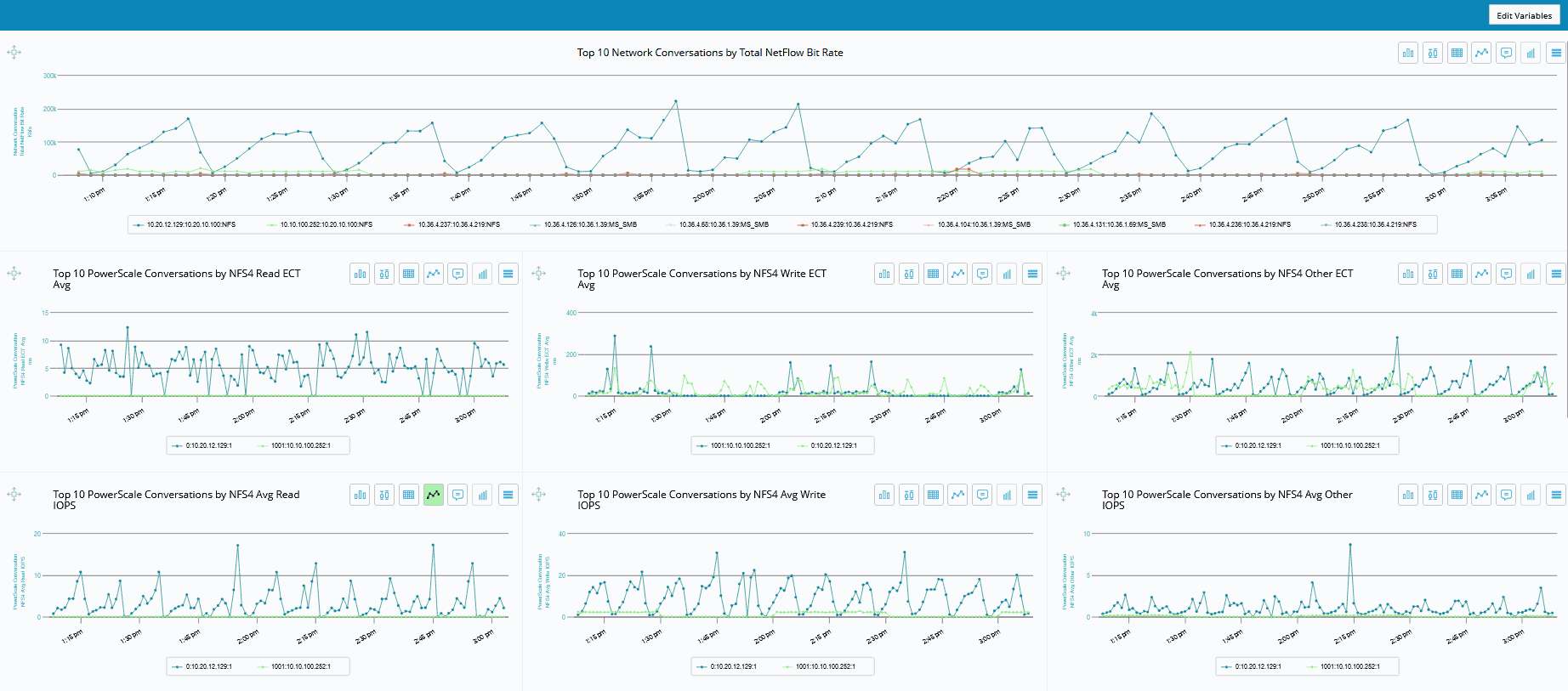The height and width of the screenshot is (691, 1568).
Task: Toggle 1001:10.10.100.252:1 legend in NFS4 Write ECT Avg
Action: pos(734,445)
